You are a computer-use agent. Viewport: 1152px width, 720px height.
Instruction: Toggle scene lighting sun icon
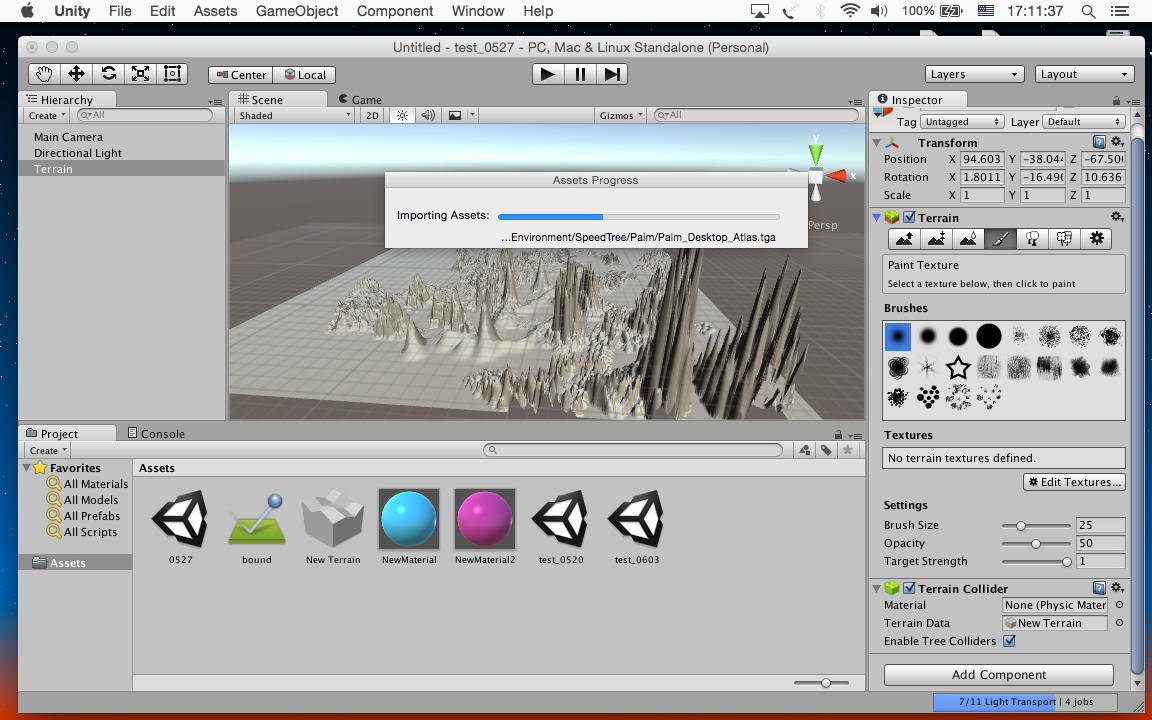tap(402, 116)
